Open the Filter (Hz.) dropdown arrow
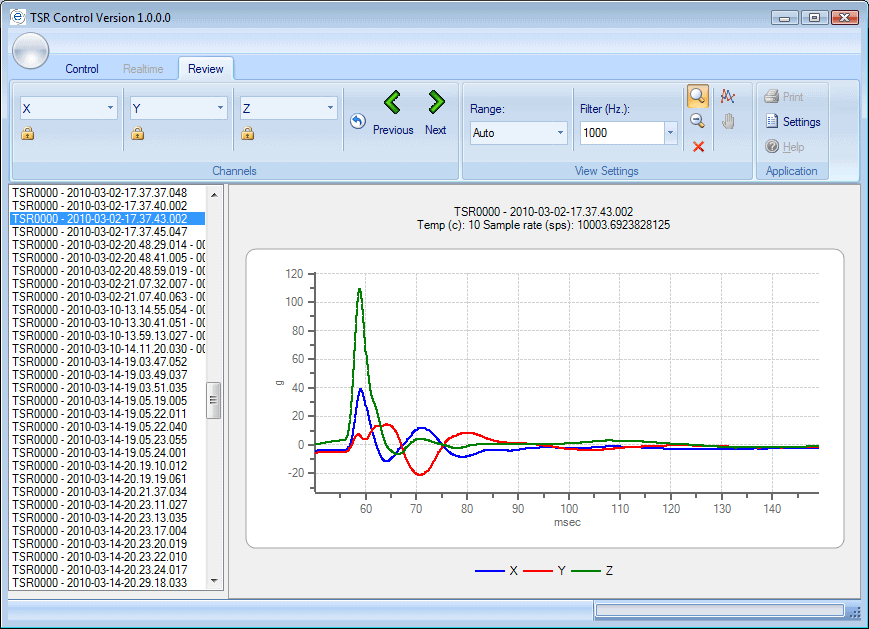This screenshot has width=869, height=629. coord(670,133)
